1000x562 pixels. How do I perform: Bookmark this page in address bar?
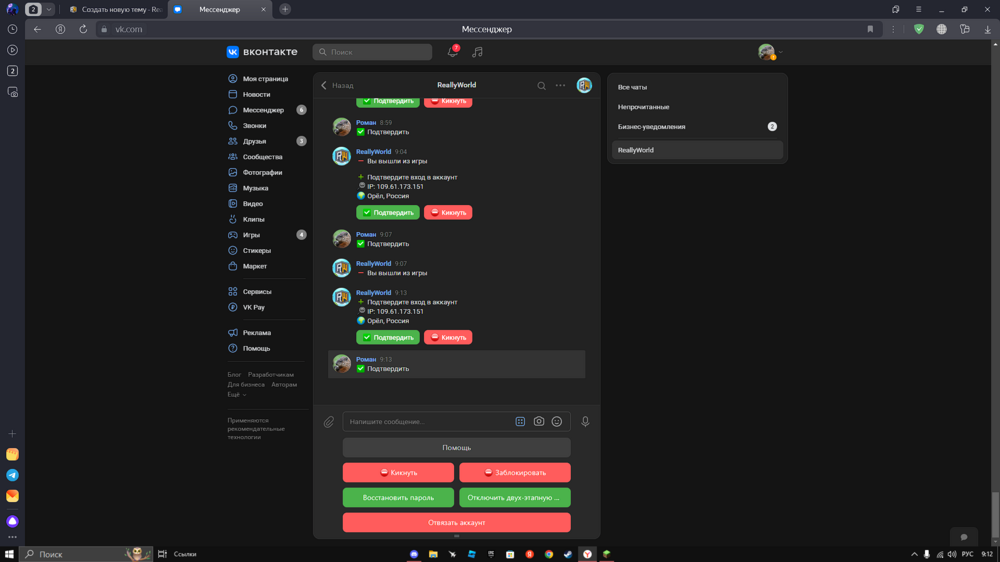[x=870, y=29]
